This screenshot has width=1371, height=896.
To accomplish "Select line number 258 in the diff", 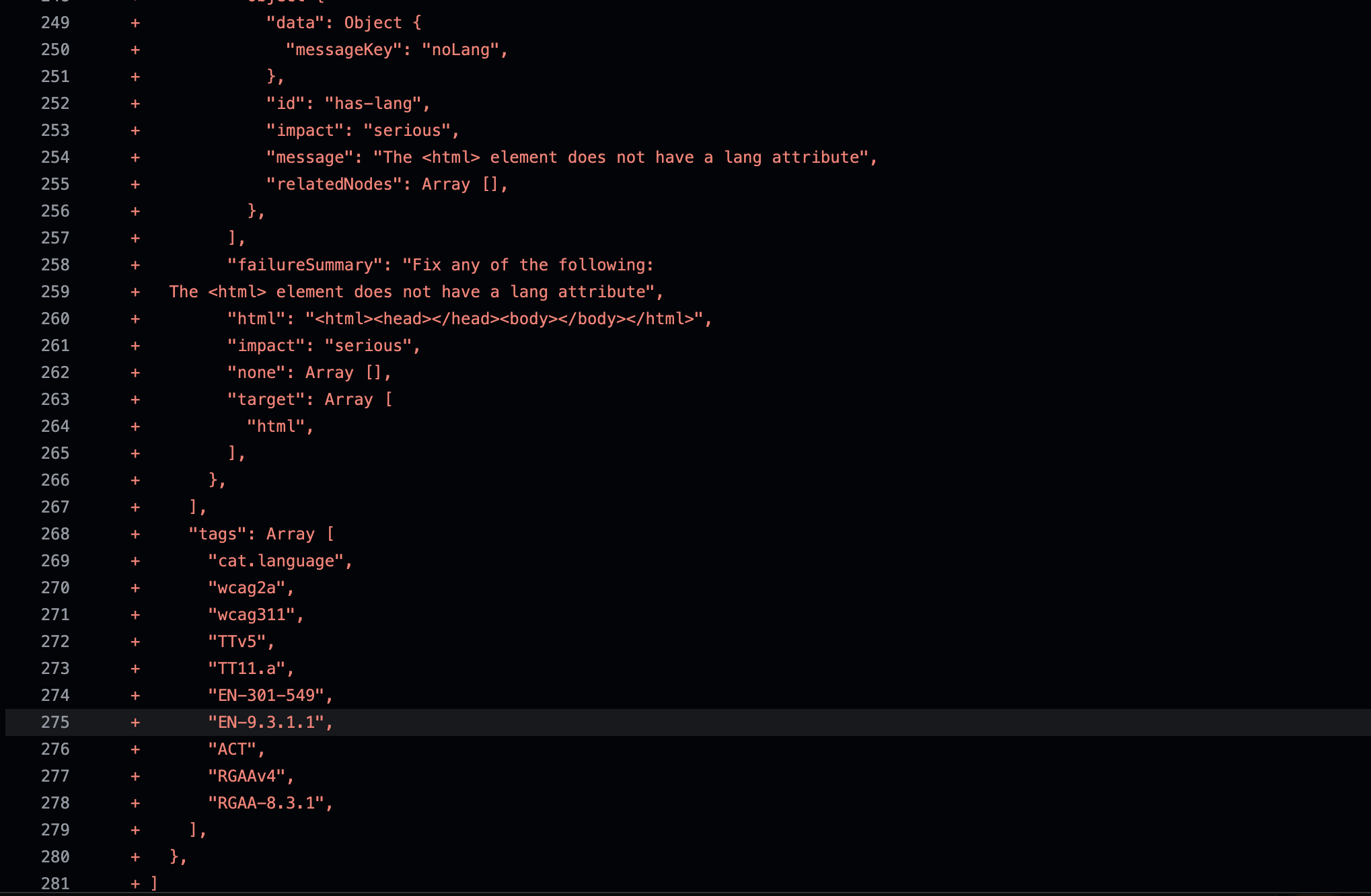I will [x=55, y=265].
